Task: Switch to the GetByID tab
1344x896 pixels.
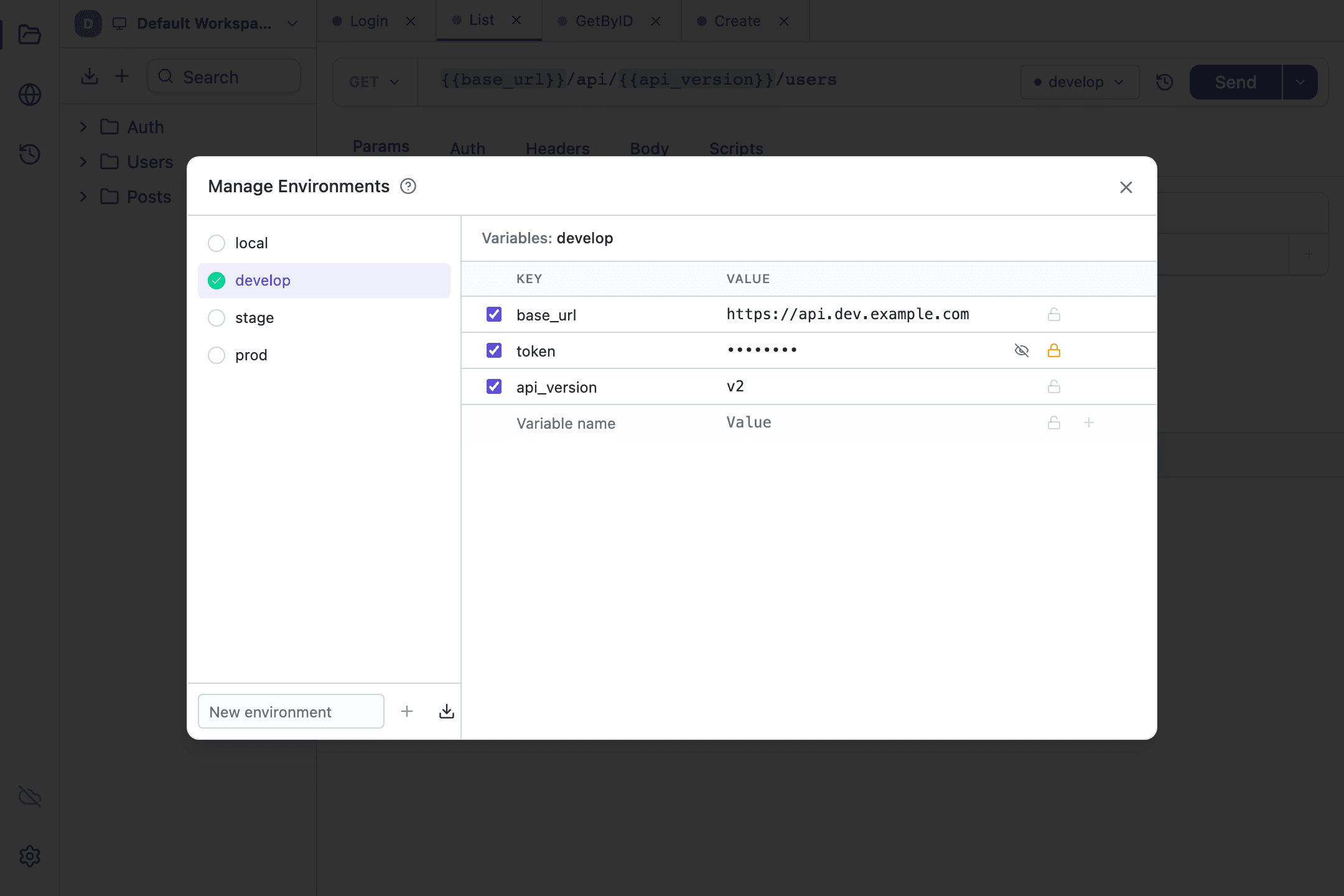Action: (604, 21)
